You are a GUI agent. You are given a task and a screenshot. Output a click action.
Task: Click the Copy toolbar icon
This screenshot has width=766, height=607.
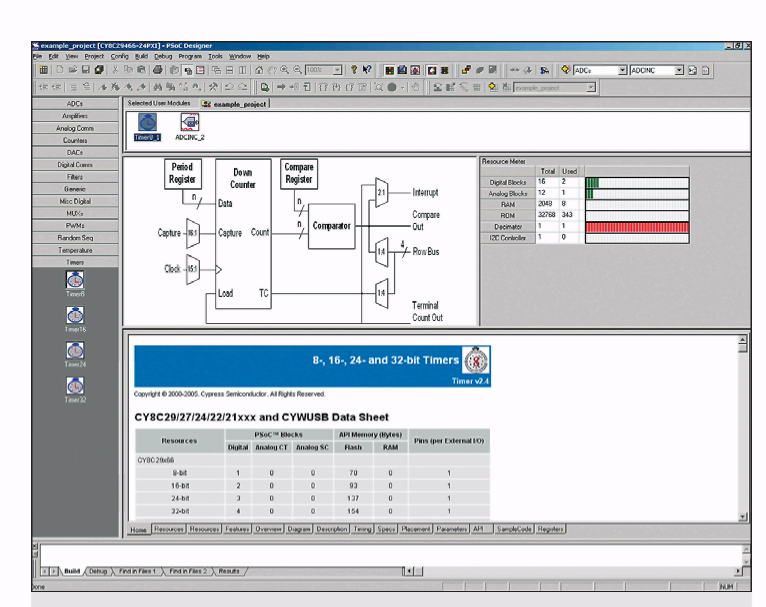(128, 70)
